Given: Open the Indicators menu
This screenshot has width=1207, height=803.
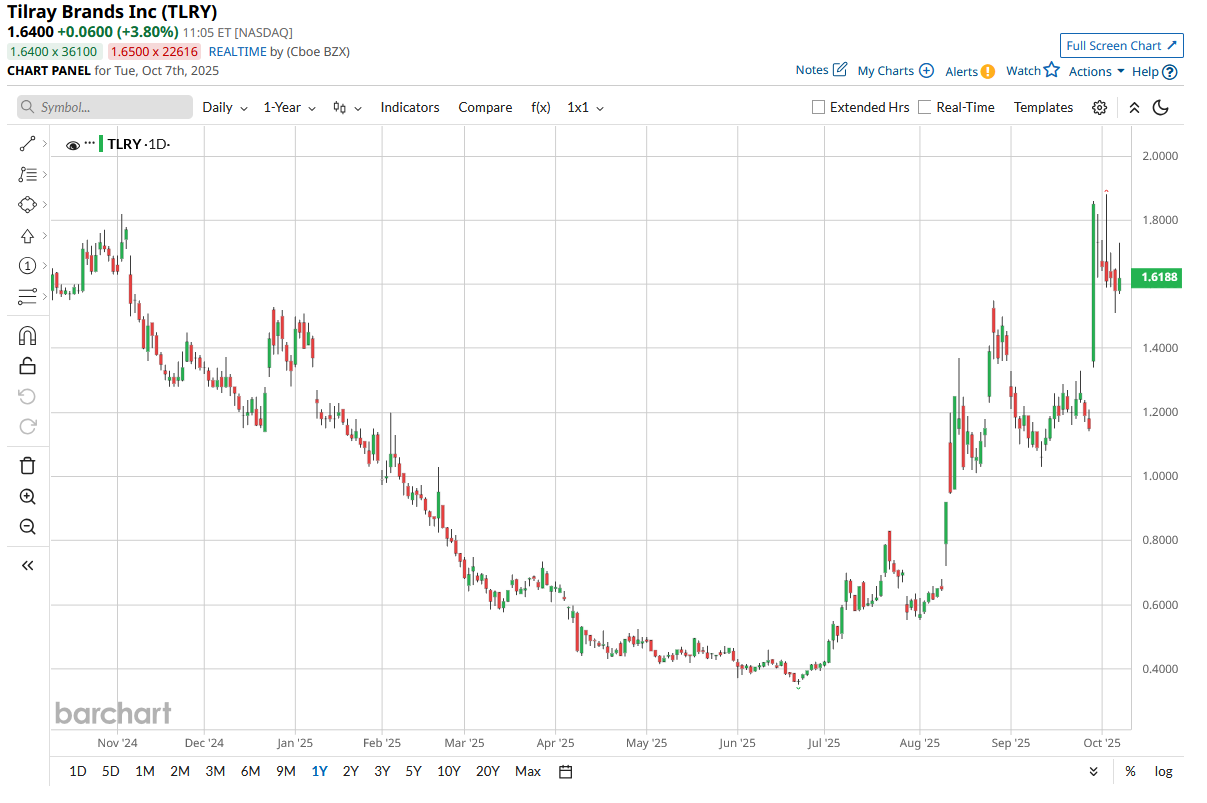Looking at the screenshot, I should click(x=410, y=107).
